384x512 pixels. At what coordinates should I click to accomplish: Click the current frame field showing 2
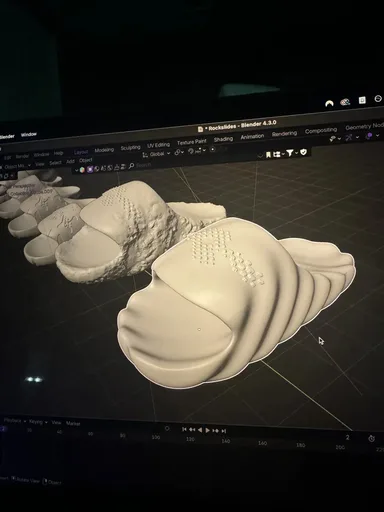coord(348,437)
